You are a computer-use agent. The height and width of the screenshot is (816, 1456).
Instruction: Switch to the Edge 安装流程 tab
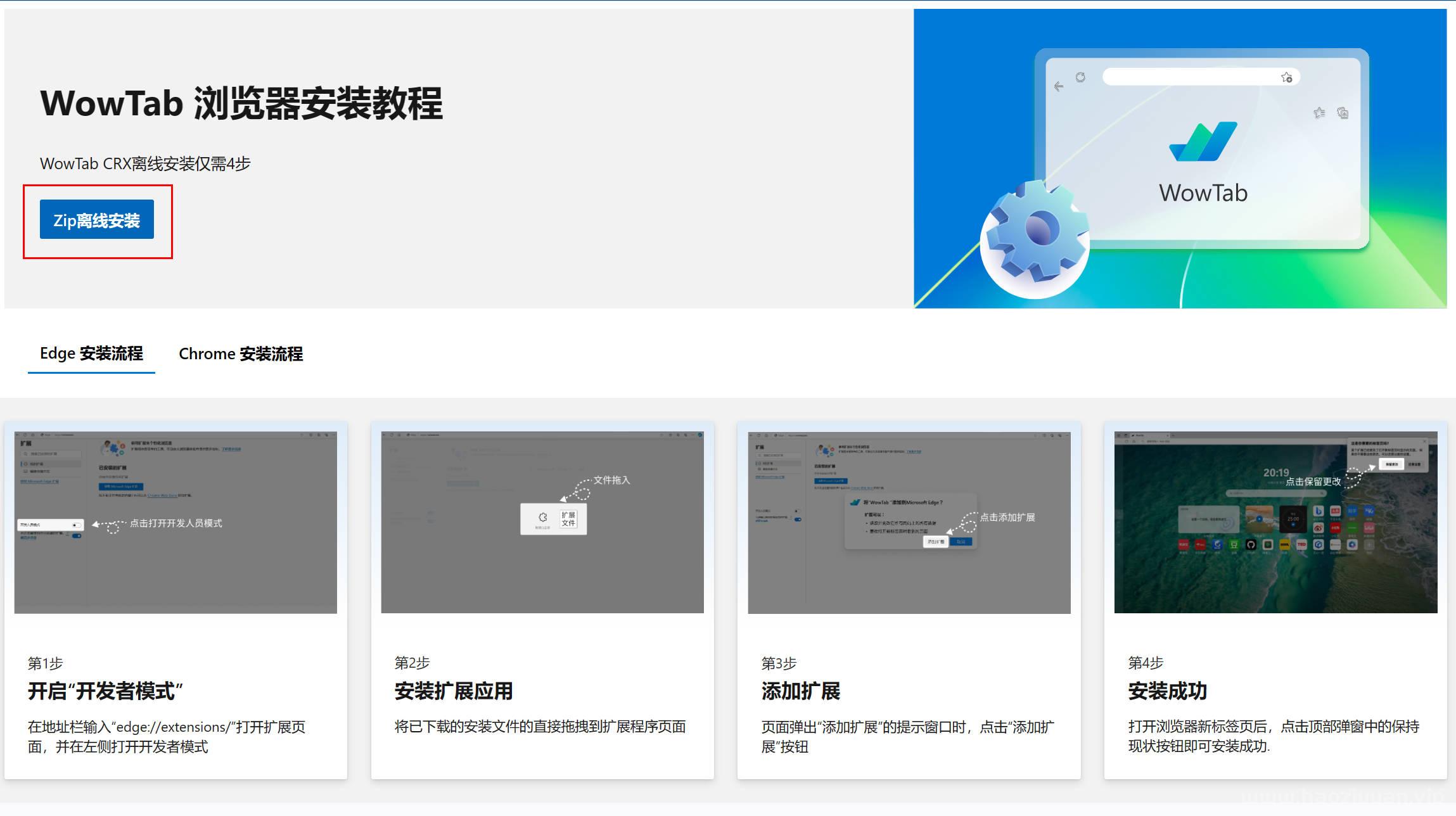(x=91, y=354)
